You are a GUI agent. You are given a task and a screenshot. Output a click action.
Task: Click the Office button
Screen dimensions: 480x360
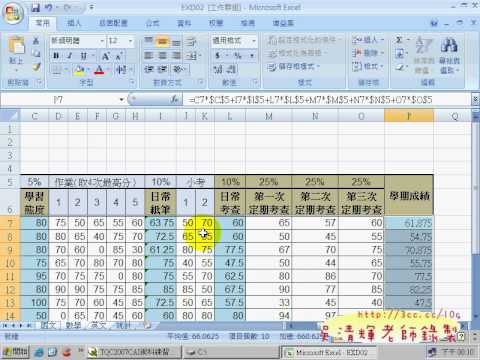pos(12,14)
